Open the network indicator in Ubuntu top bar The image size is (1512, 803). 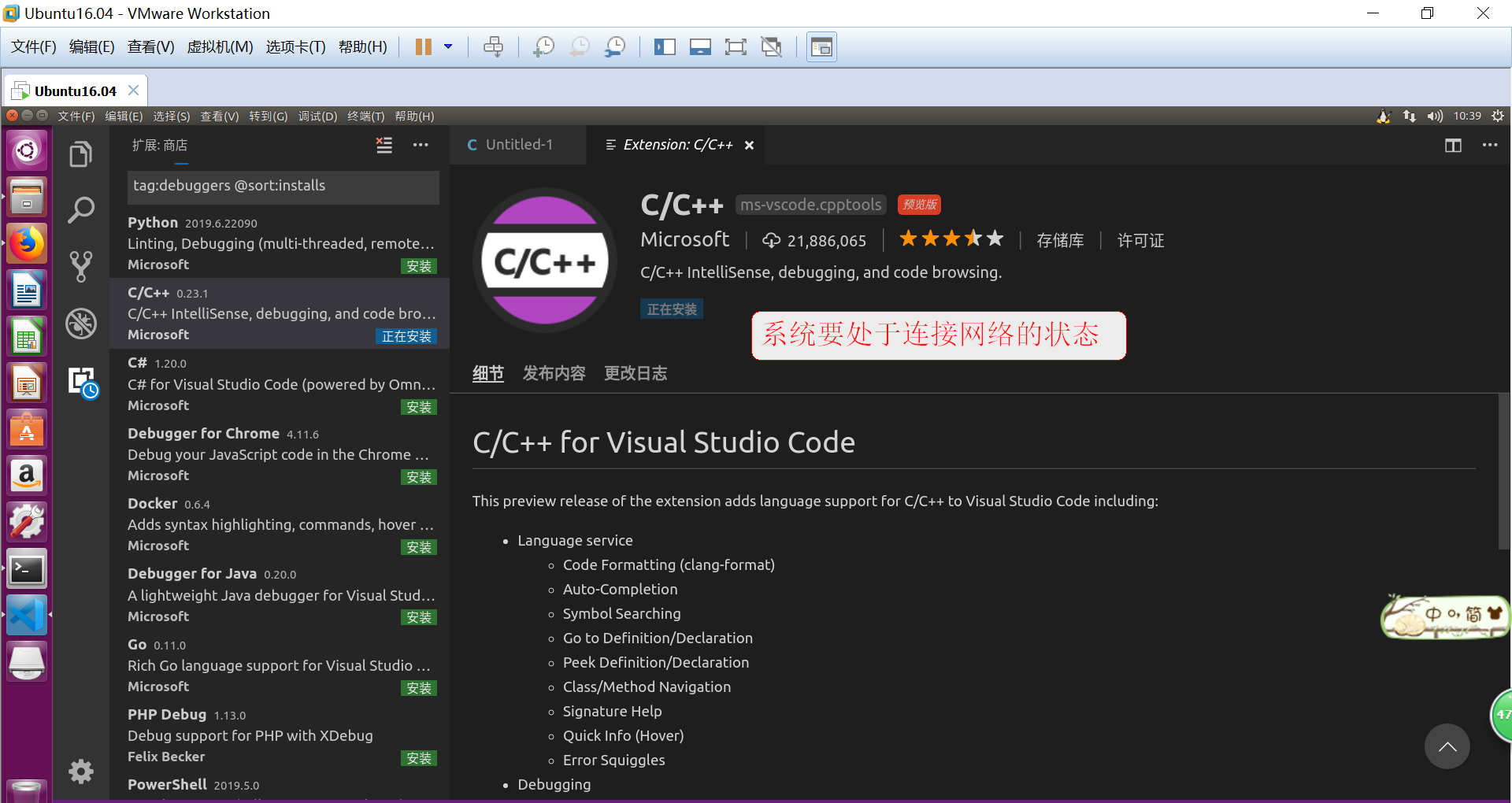1410,117
